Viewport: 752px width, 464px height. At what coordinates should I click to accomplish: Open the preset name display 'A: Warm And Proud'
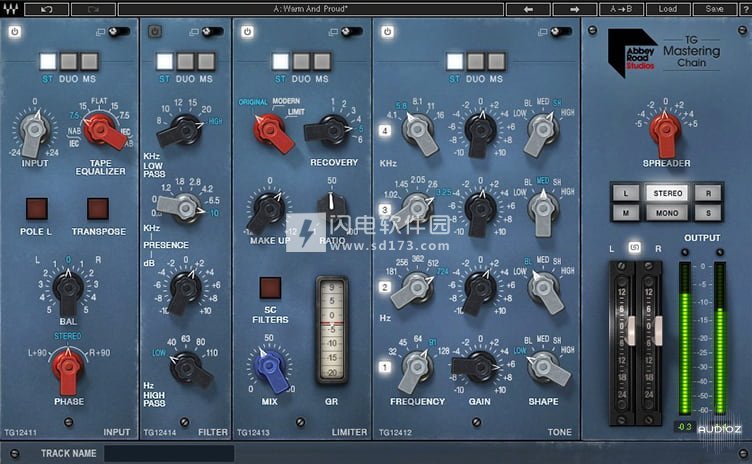(311, 9)
